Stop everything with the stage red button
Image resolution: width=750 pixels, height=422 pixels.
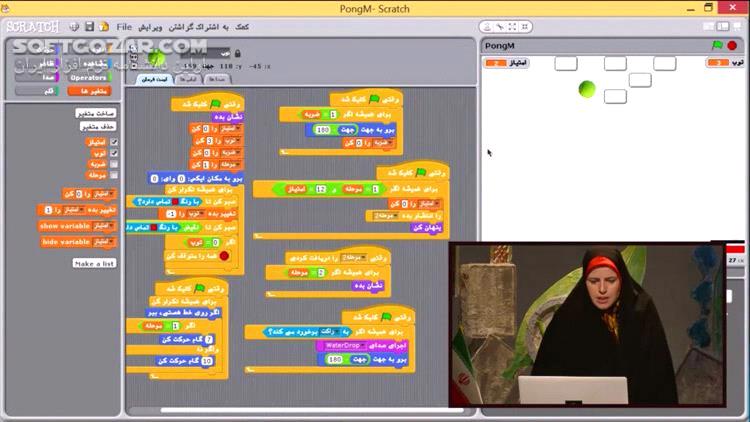tap(732, 45)
